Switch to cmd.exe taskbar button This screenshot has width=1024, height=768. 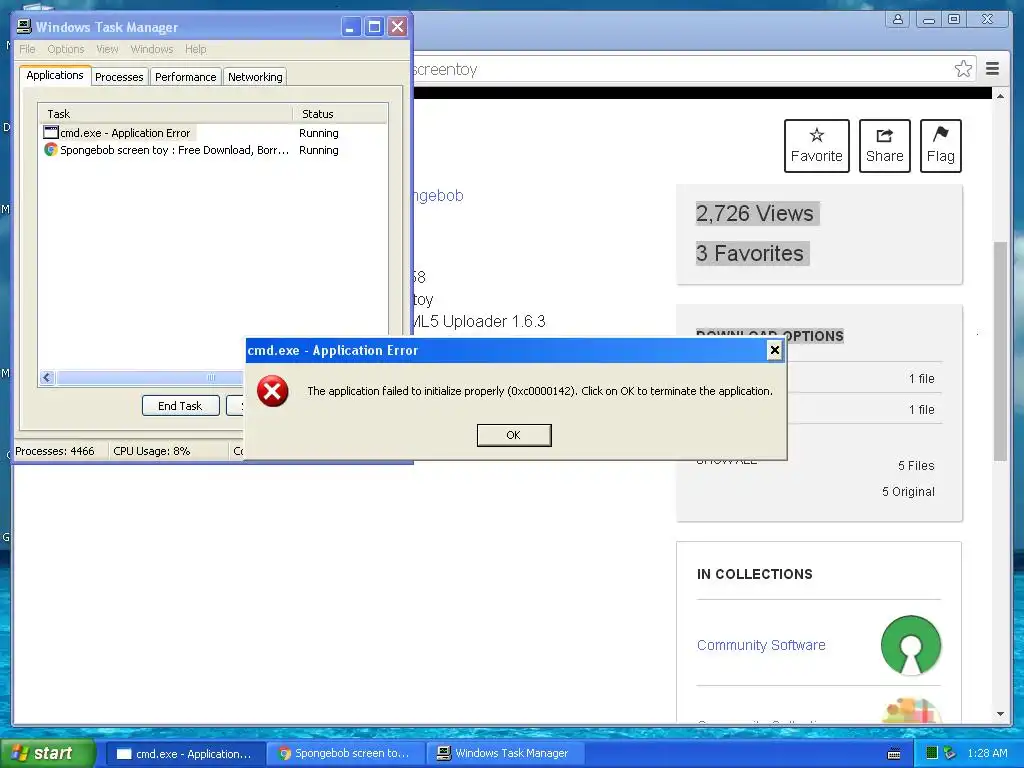(185, 754)
